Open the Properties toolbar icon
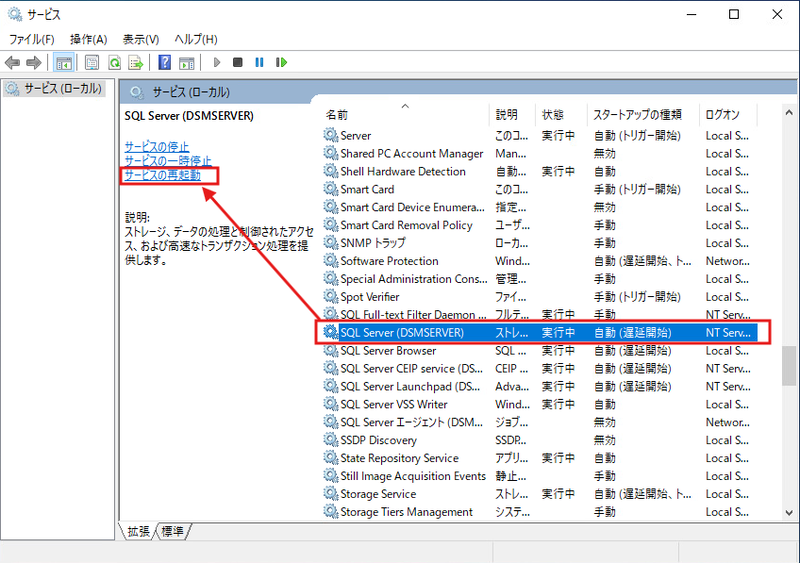This screenshot has width=800, height=563. 92,63
